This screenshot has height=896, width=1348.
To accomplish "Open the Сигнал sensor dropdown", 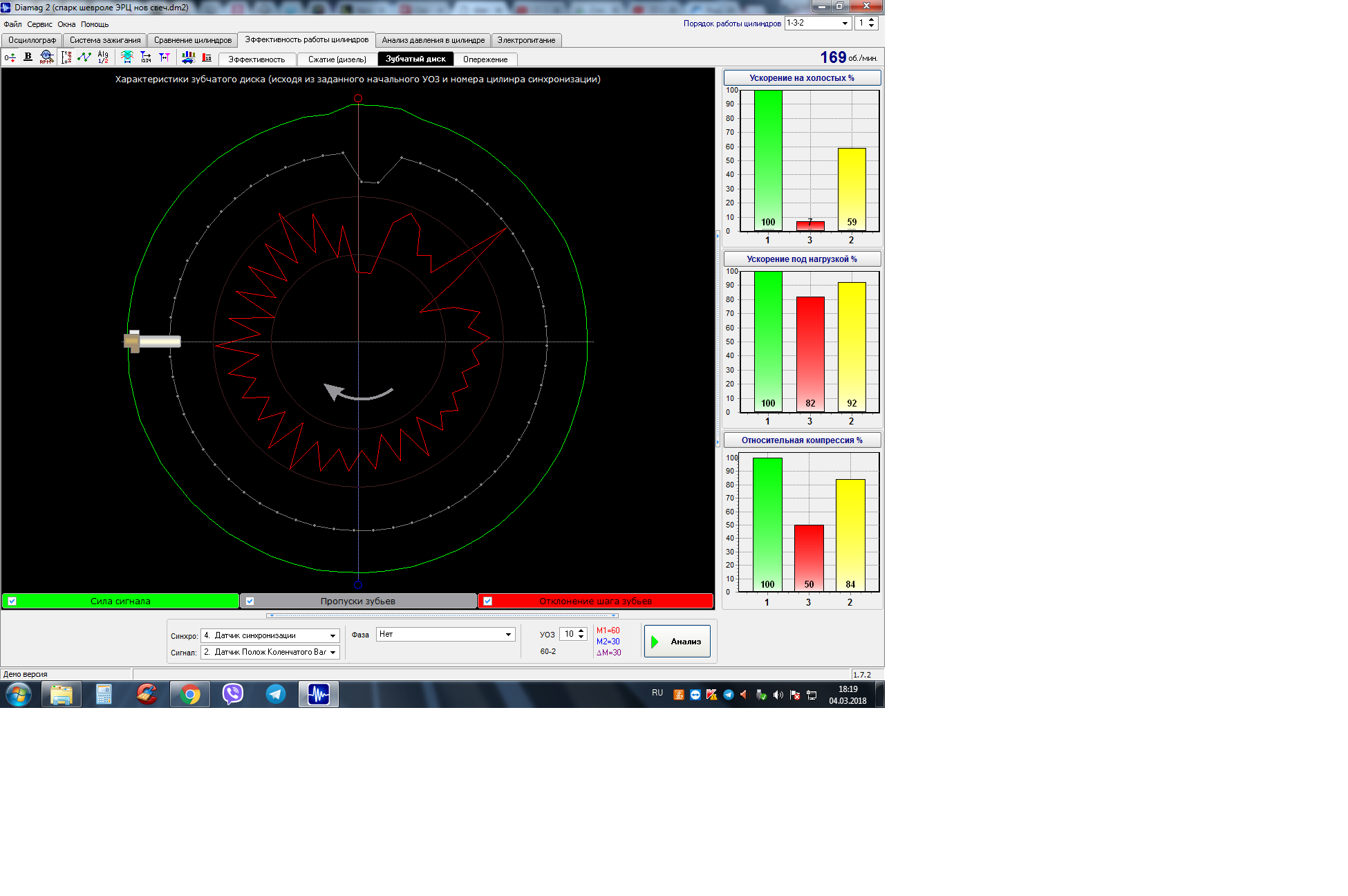I will pyautogui.click(x=270, y=652).
